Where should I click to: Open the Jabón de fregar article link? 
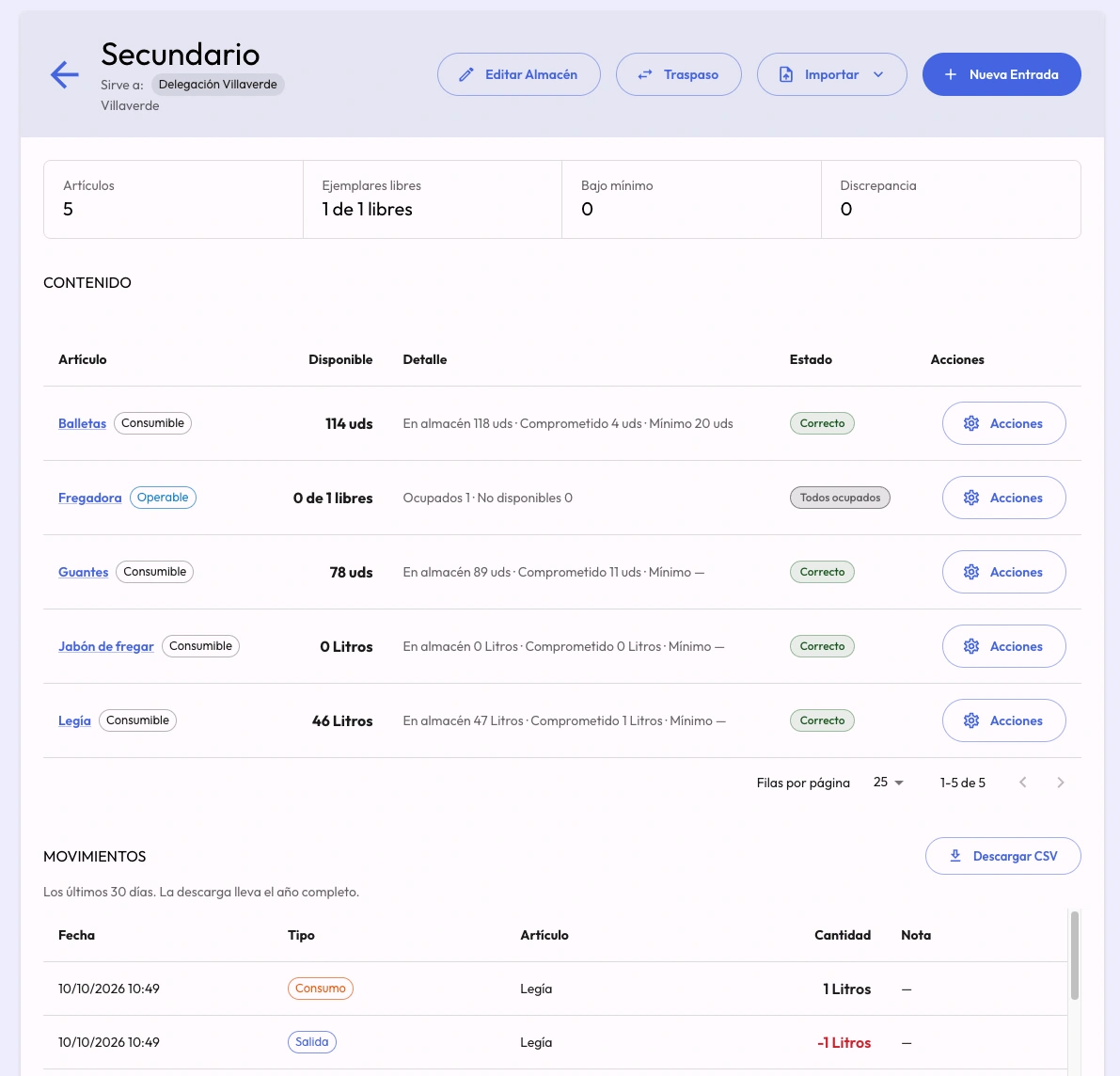point(105,646)
